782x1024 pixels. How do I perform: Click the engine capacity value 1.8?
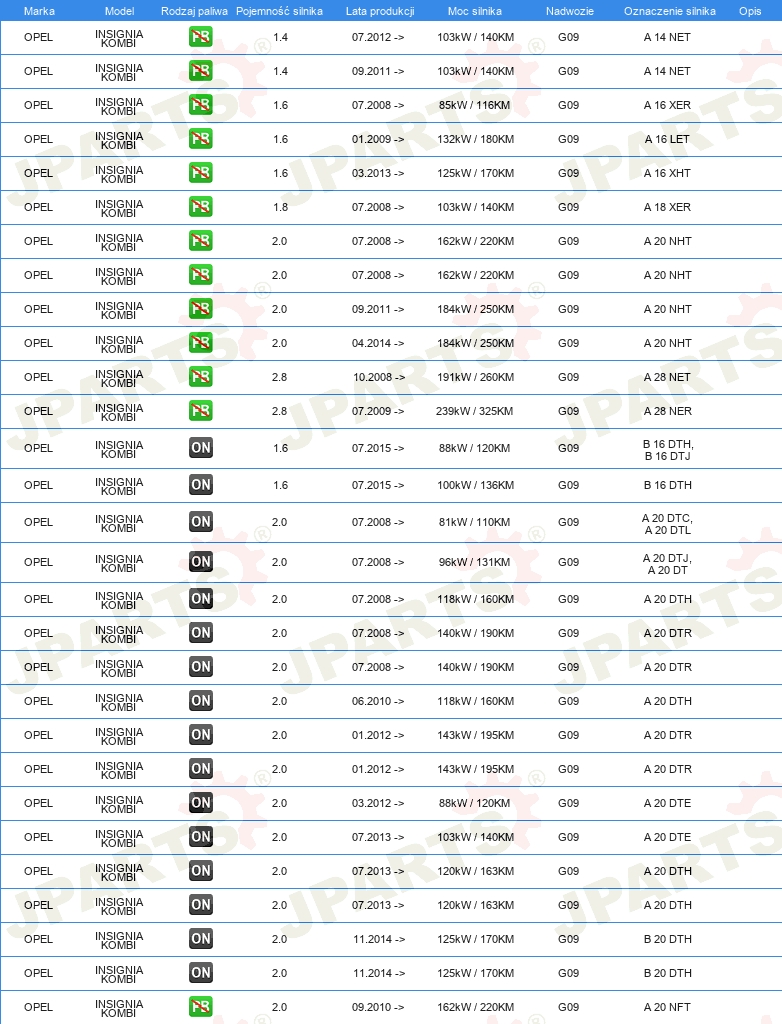[x=280, y=207]
